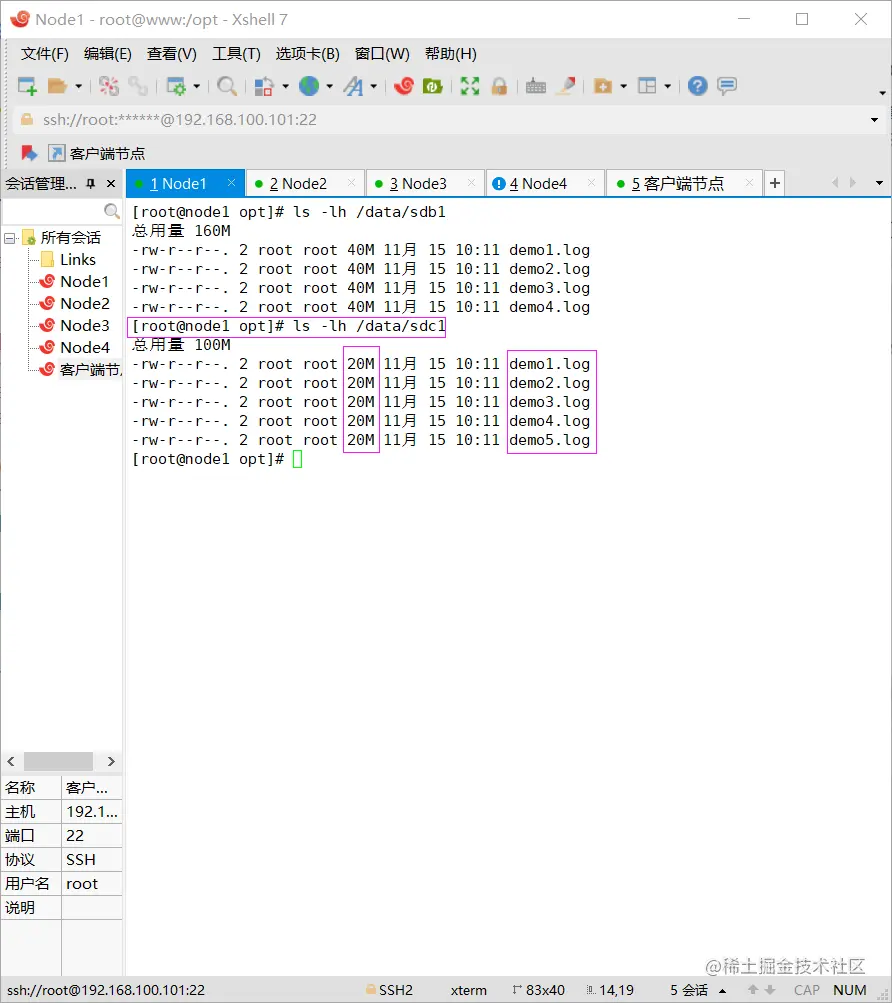
Task: Expand the address bar history dropdown
Action: pos(875,120)
